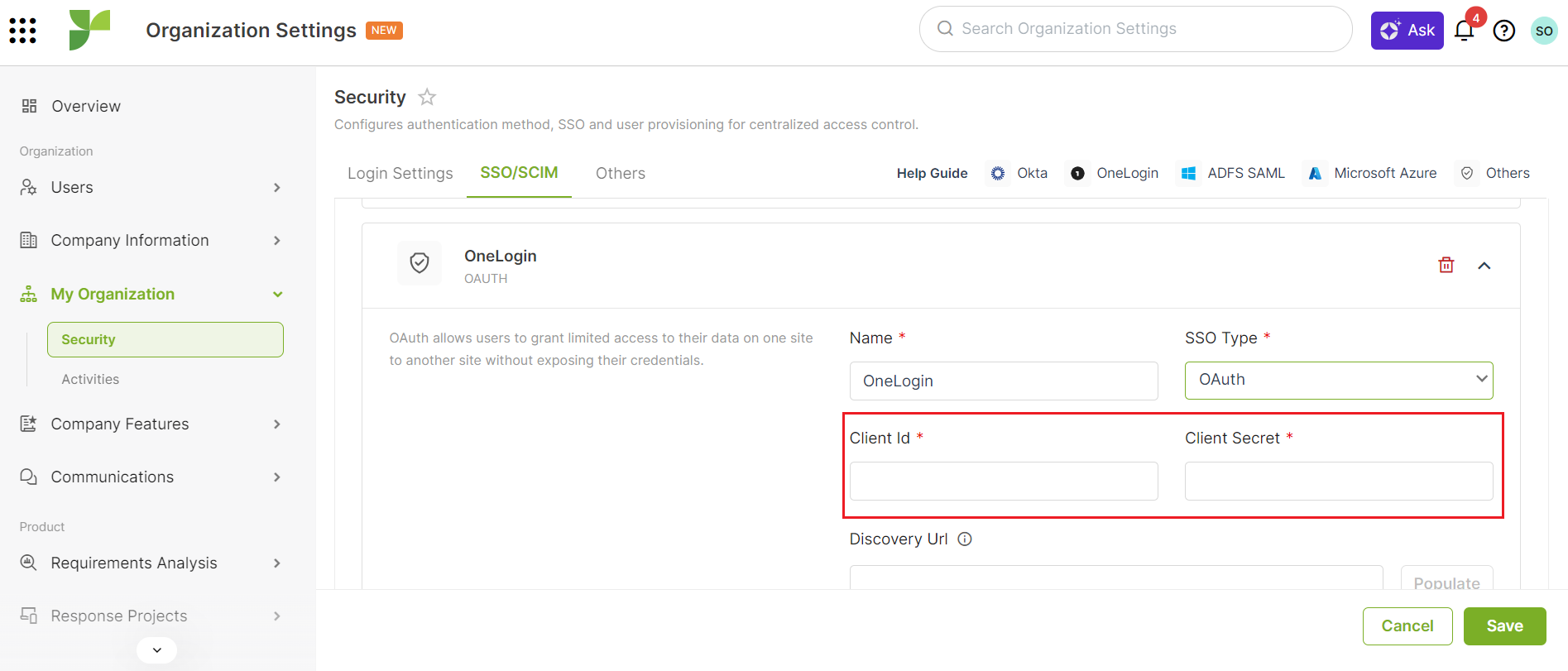
Task: Open the Security sidebar item
Action: pyautogui.click(x=165, y=339)
